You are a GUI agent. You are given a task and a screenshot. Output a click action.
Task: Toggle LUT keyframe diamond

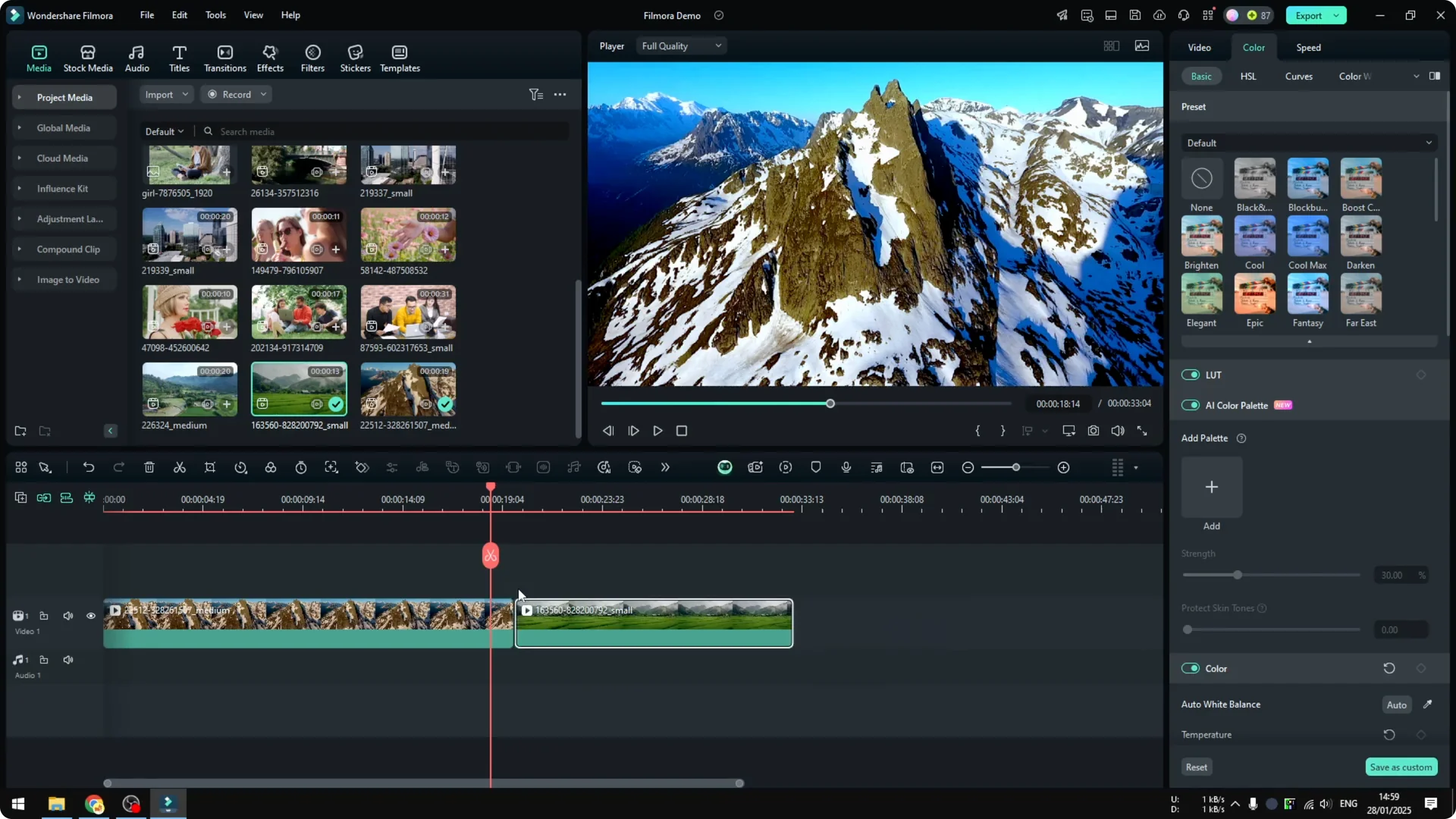(1421, 375)
